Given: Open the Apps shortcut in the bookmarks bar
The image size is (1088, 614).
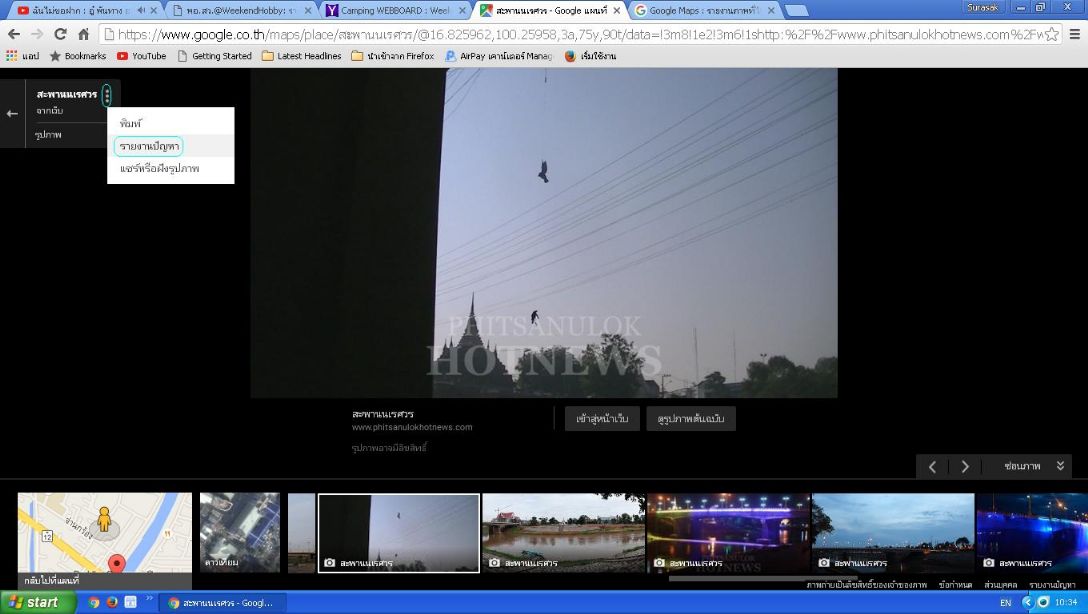Looking at the screenshot, I should pos(23,56).
